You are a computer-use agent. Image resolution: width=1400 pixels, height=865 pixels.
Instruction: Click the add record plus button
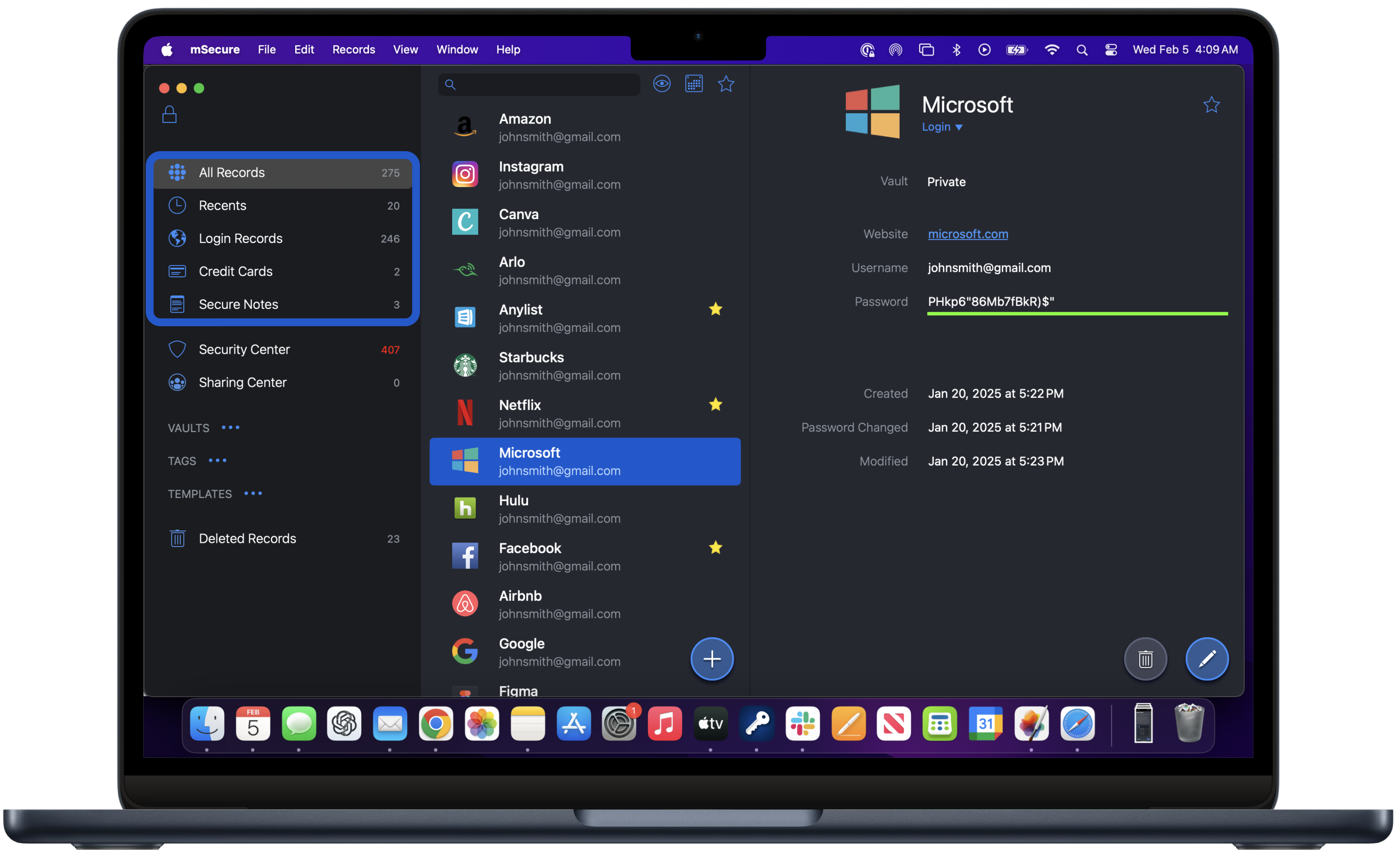pos(712,659)
